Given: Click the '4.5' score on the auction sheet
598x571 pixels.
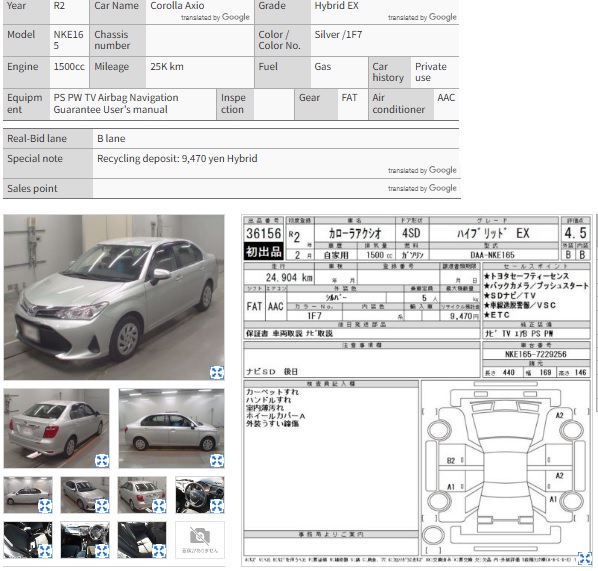Looking at the screenshot, I should 575,233.
